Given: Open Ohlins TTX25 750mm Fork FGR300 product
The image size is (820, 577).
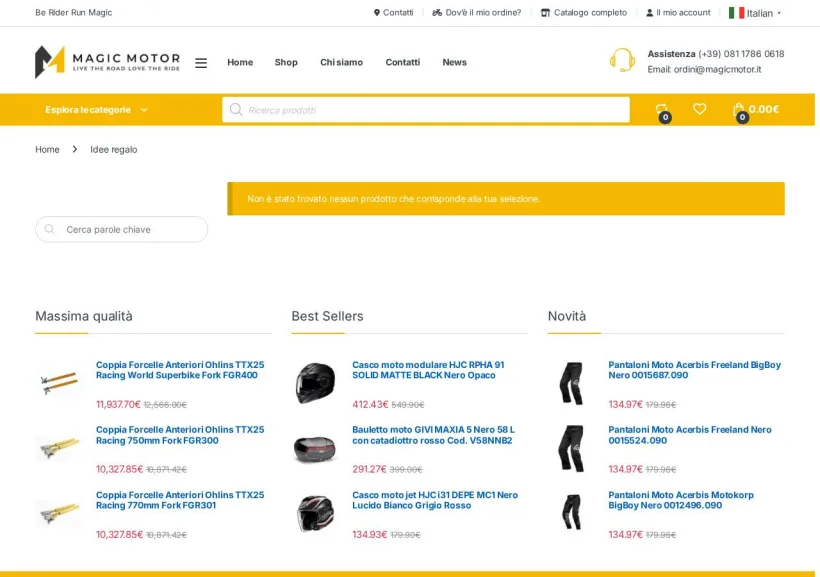Looking at the screenshot, I should pyautogui.click(x=180, y=435).
